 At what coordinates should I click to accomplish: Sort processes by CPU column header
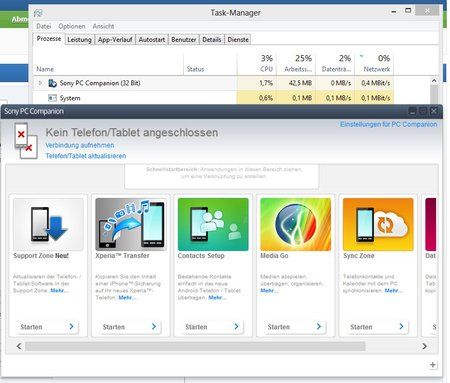click(x=266, y=63)
